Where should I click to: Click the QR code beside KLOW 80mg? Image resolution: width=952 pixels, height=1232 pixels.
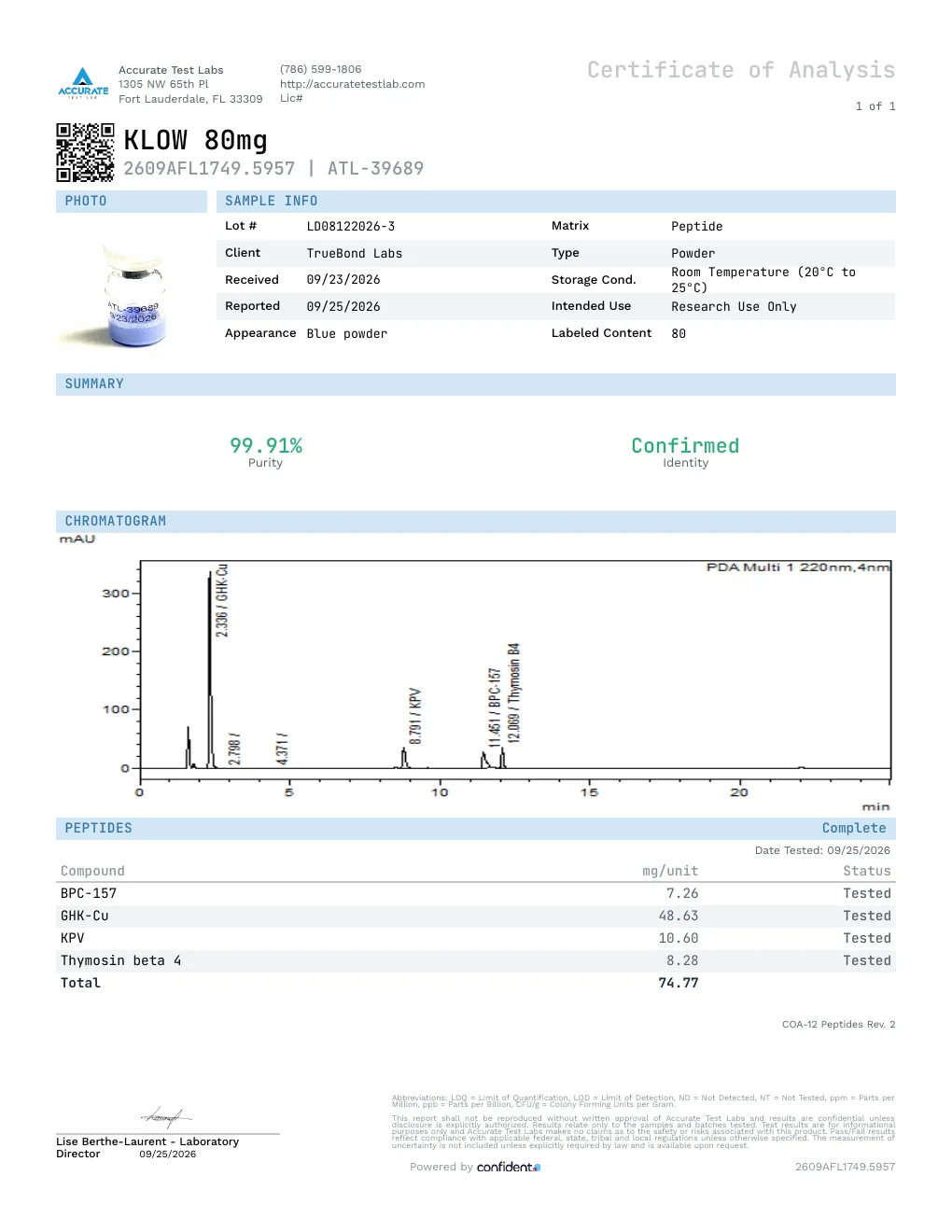(x=85, y=152)
